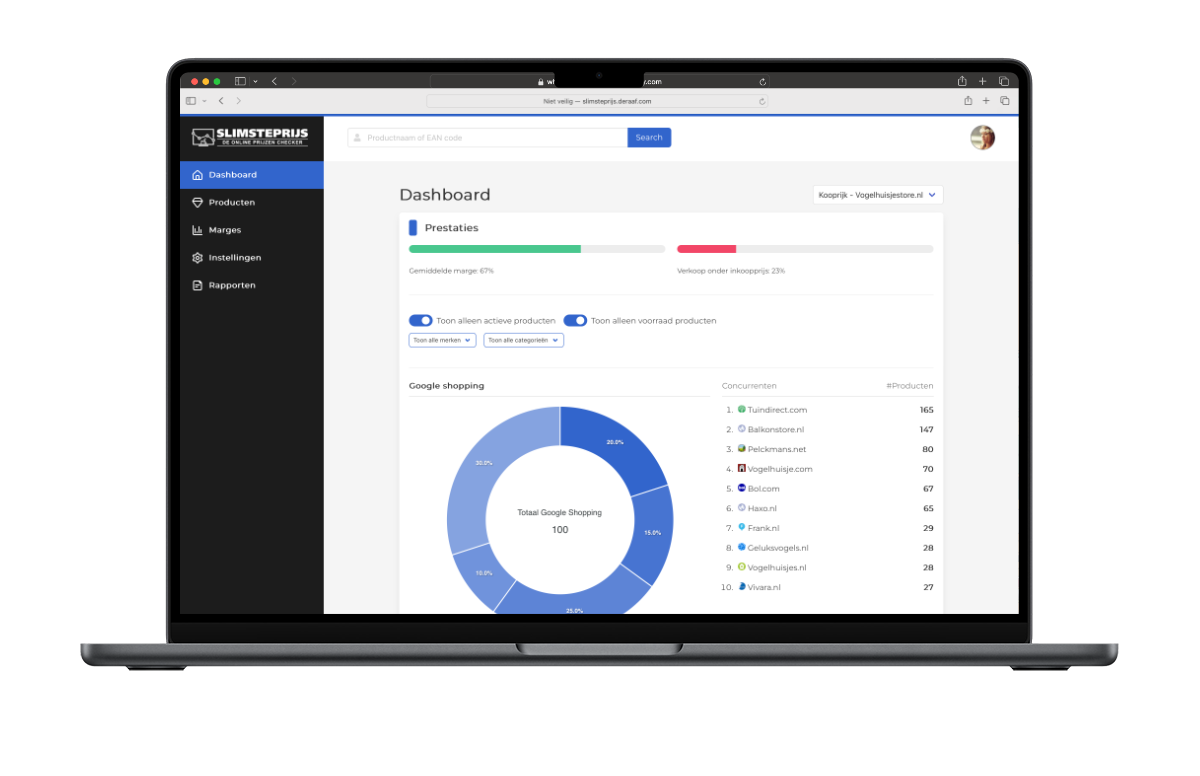Viewport: 1200px width, 776px height.
Task: Open the 'Toon alle merken' dropdown
Action: tap(442, 340)
